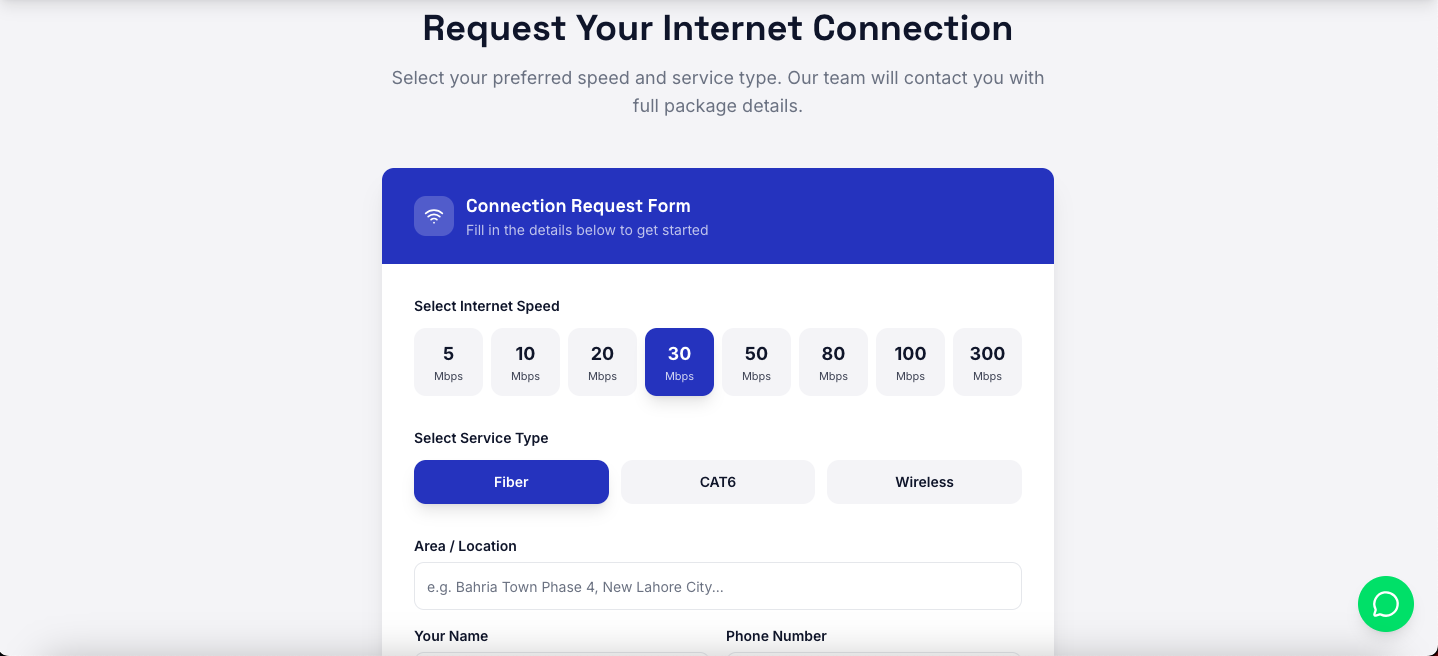Select the 50 Mbps speed option
The image size is (1438, 656).
point(756,362)
